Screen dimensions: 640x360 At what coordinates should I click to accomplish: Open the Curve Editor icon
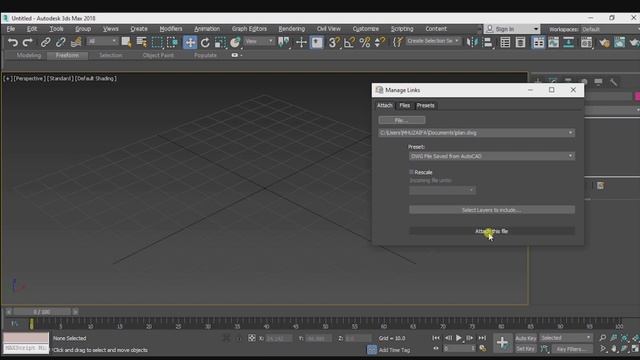pyautogui.click(x=553, y=42)
